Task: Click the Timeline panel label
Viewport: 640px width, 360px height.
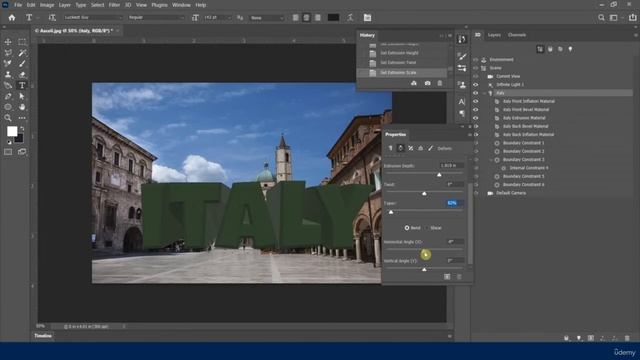Action: coord(43,336)
